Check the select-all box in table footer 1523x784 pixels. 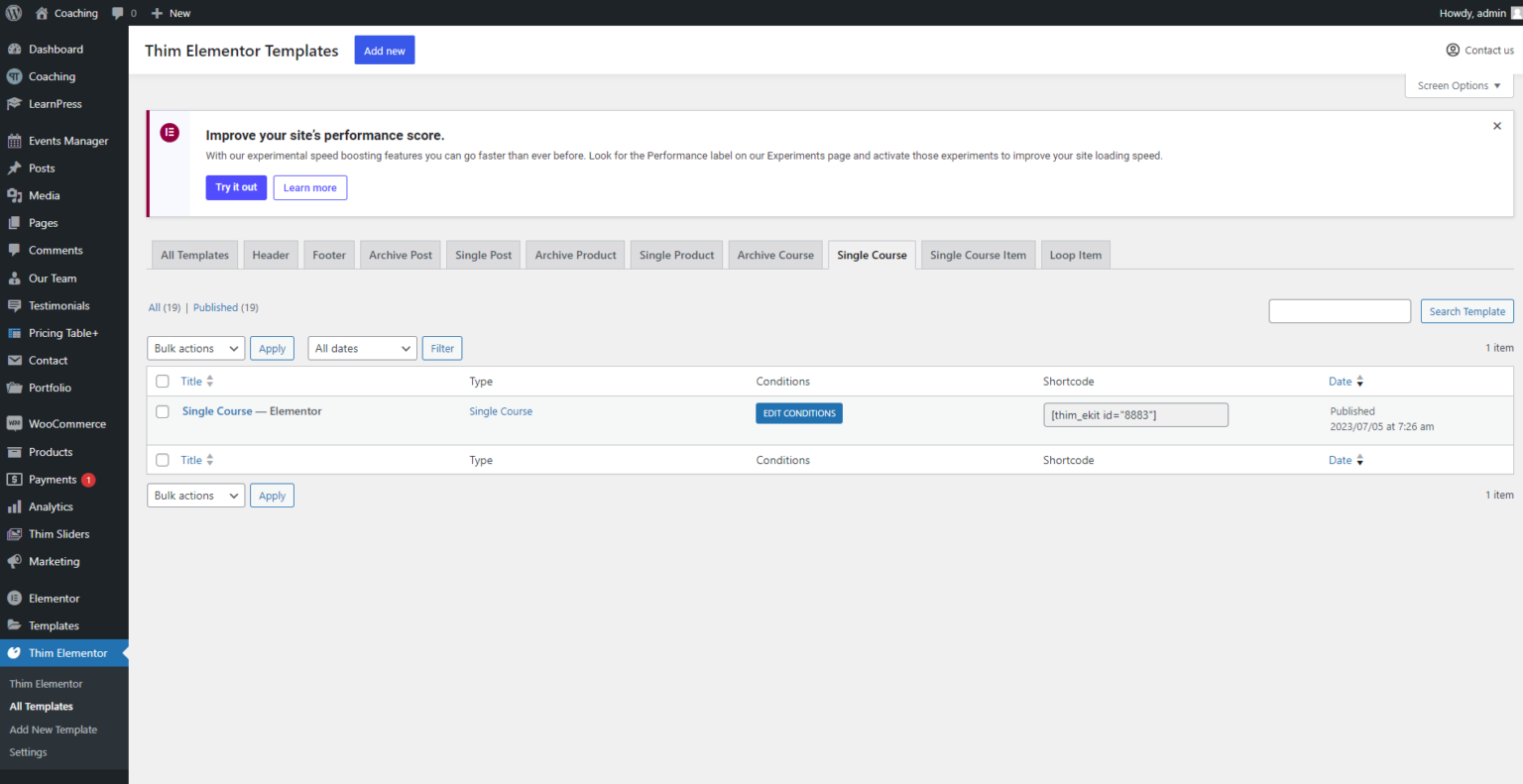pyautogui.click(x=163, y=460)
